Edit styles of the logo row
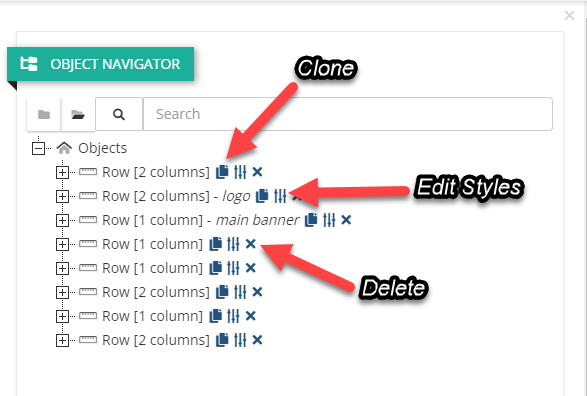 click(280, 196)
